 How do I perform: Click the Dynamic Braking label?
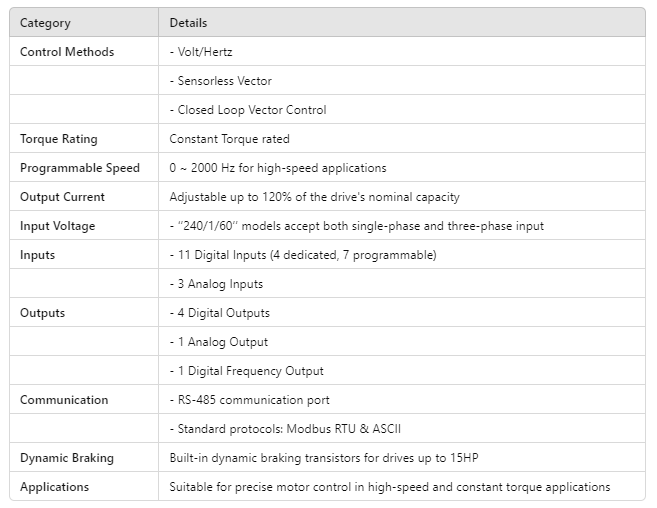point(67,458)
